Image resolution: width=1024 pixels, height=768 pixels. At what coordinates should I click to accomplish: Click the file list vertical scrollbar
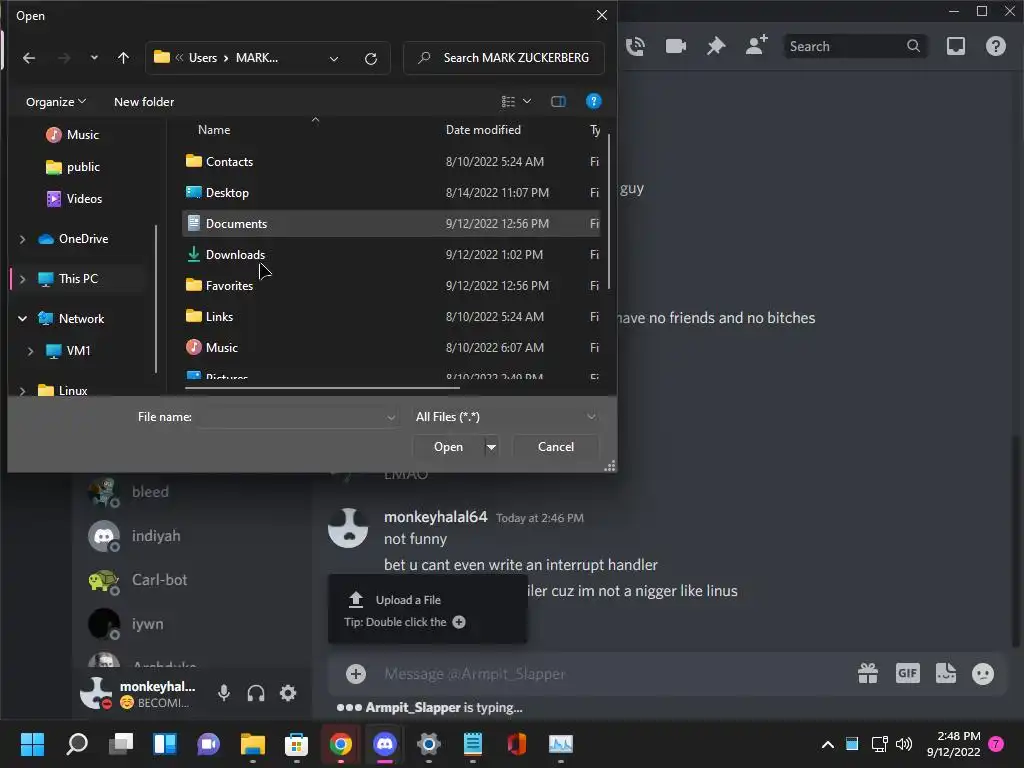[609, 211]
